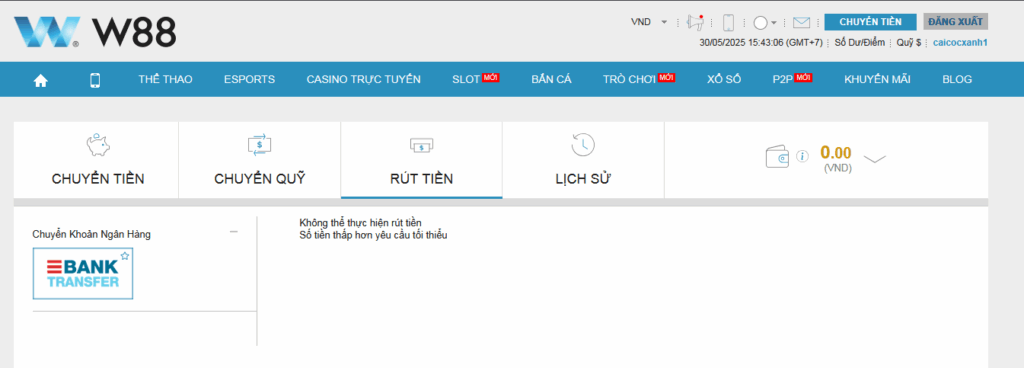1024x368 pixels.
Task: Click the blue Chuyển Tiền button
Action: 871,22
